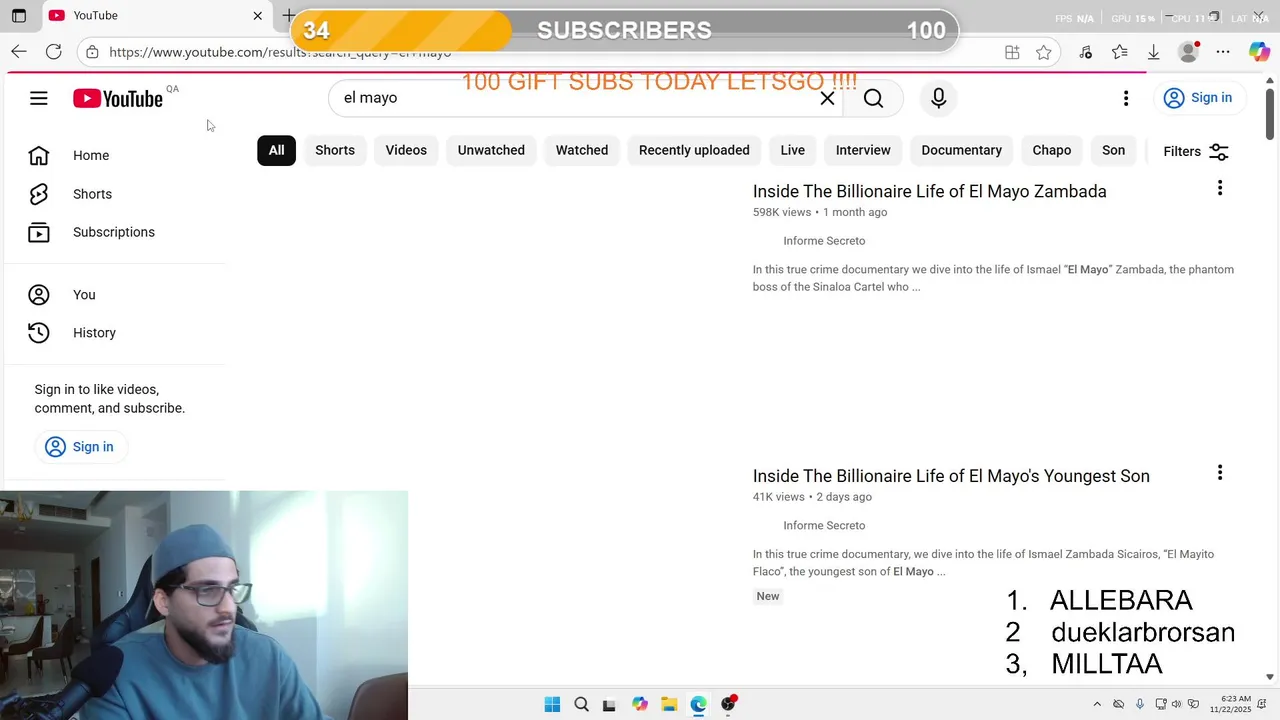Open the media control music icon
The image size is (1280, 720).
(1086, 52)
